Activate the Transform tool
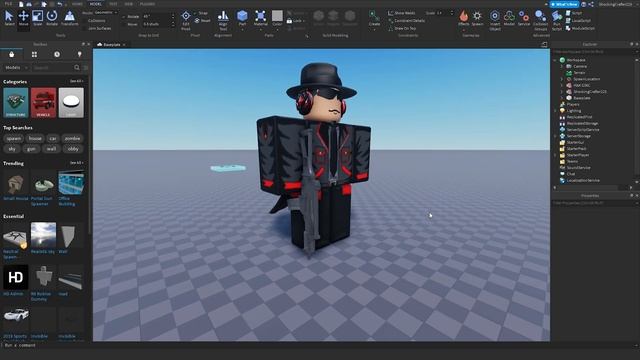 coord(69,18)
